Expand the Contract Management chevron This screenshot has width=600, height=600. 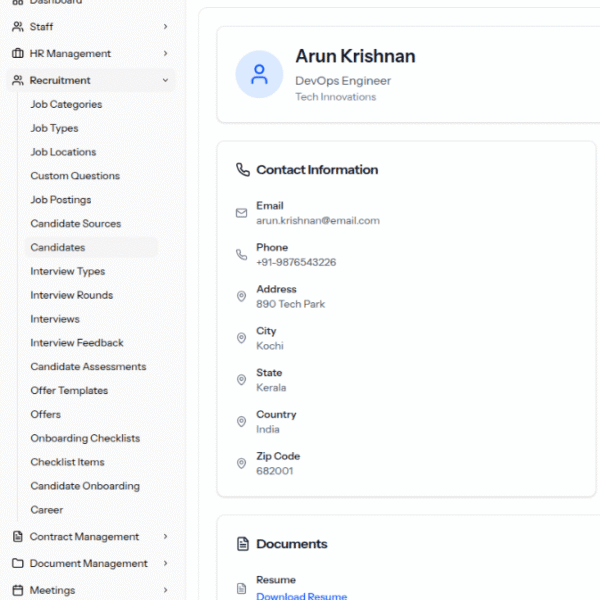coord(165,537)
